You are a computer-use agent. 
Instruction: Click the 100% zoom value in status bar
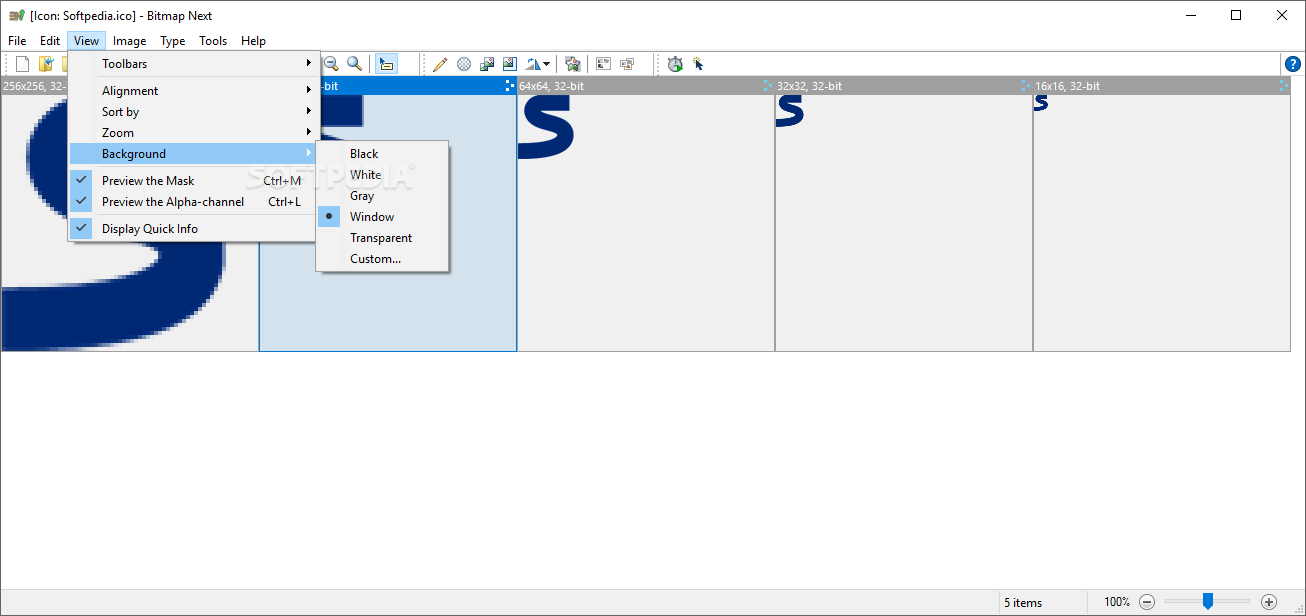click(x=1117, y=602)
